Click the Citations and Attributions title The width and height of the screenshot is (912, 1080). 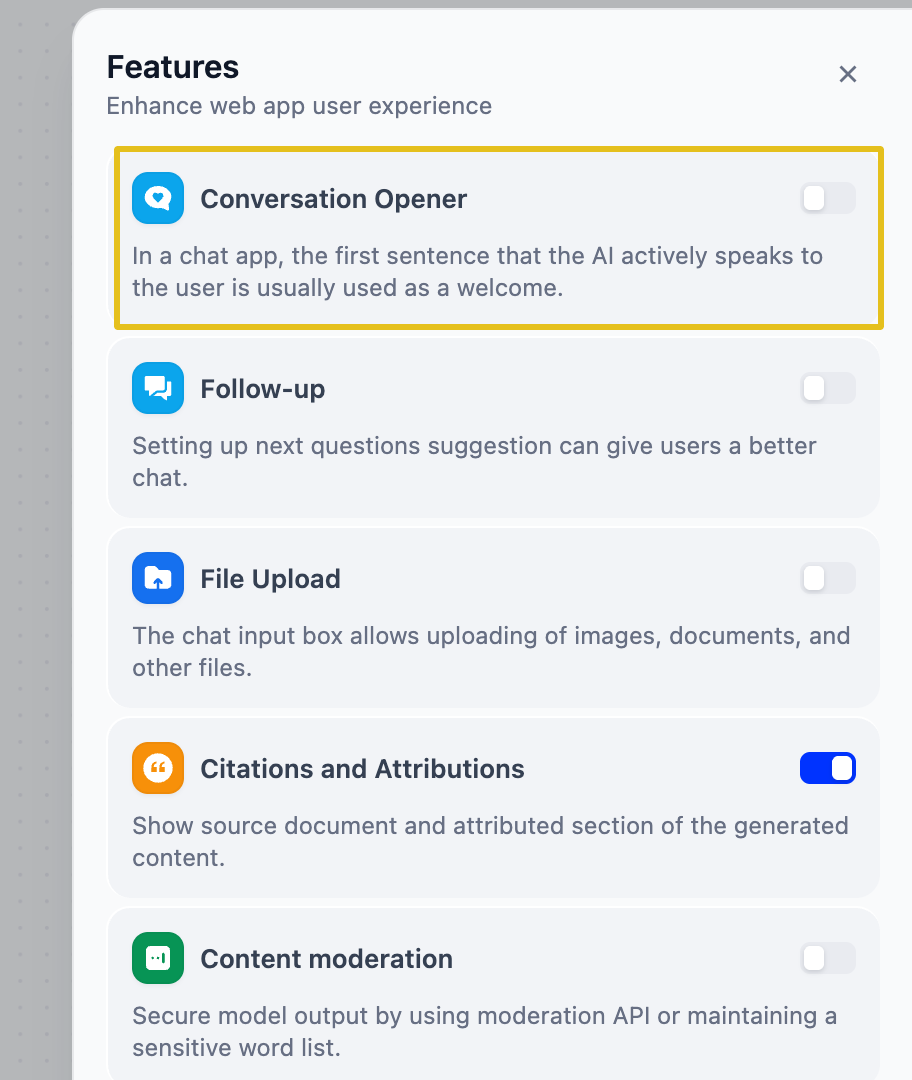[x=362, y=769]
